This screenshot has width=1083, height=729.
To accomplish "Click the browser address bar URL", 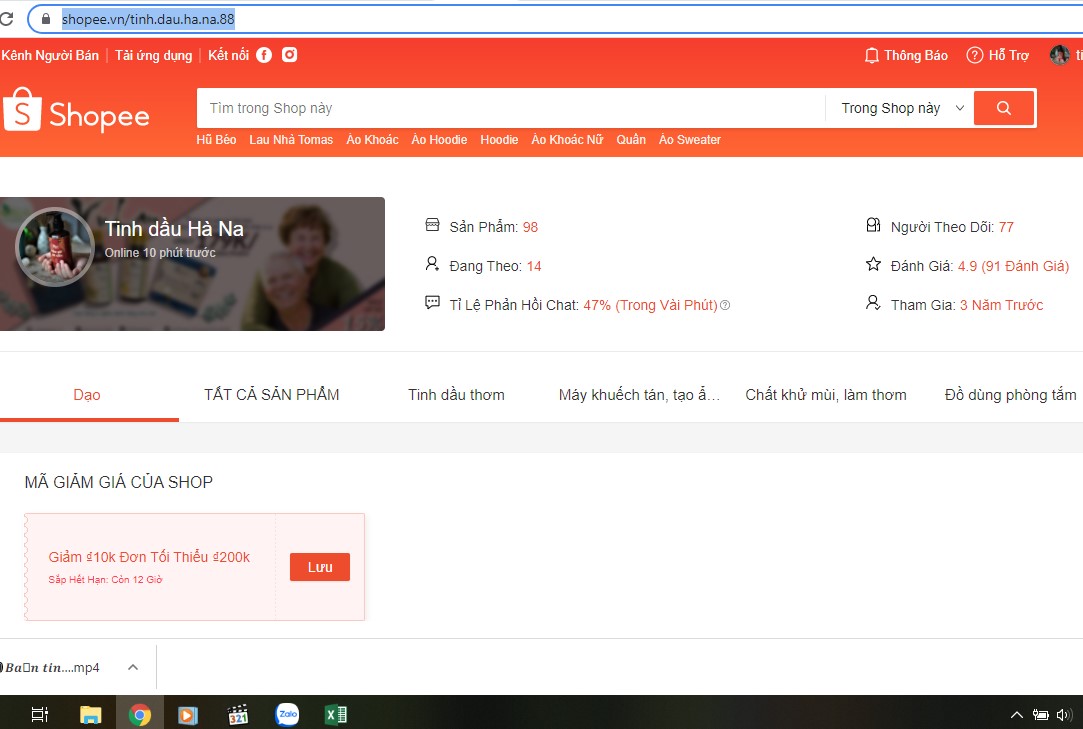I will [148, 19].
